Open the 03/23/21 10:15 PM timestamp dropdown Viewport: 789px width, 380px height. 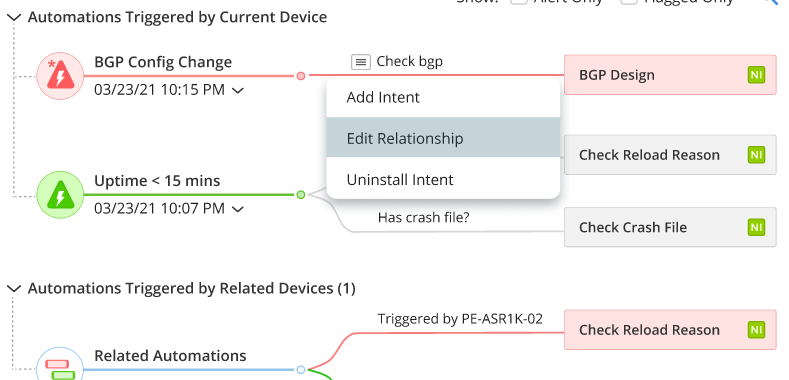[x=238, y=91]
